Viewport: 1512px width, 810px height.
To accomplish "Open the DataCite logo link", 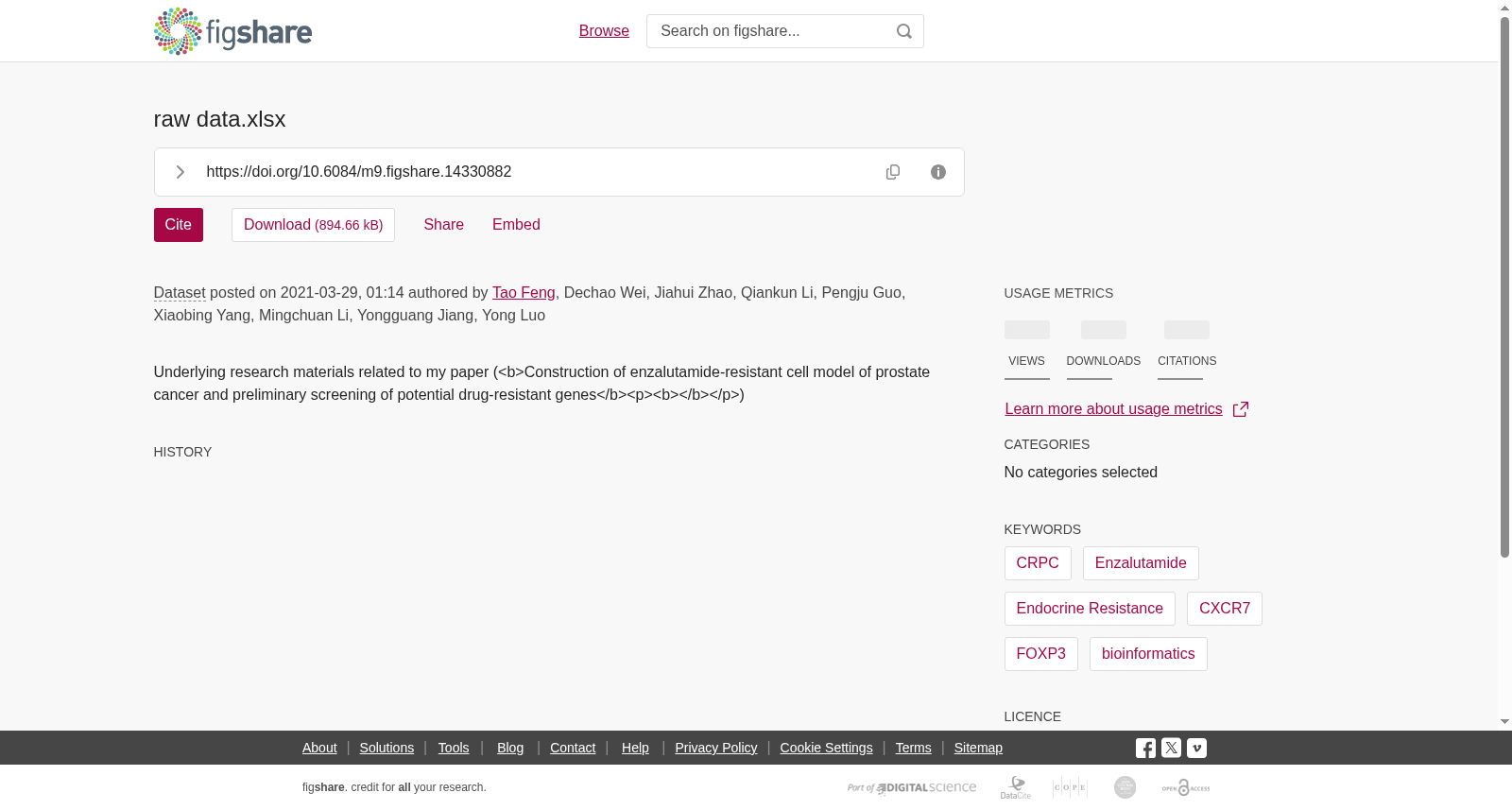I will (x=1016, y=787).
